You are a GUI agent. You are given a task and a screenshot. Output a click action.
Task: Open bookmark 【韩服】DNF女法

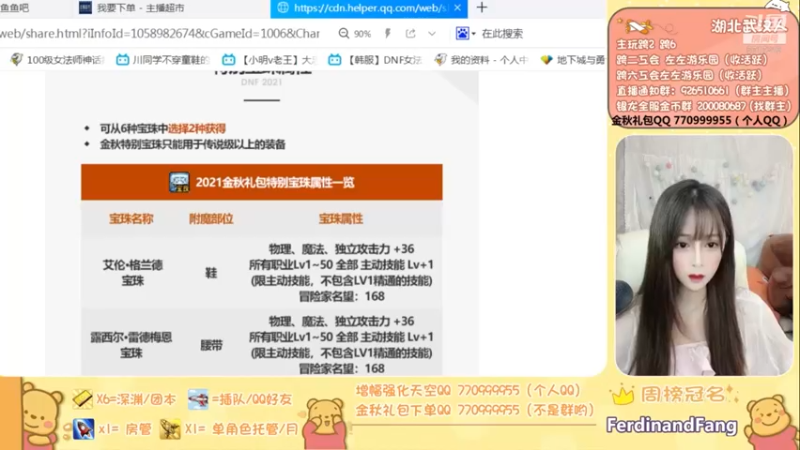pos(375,60)
